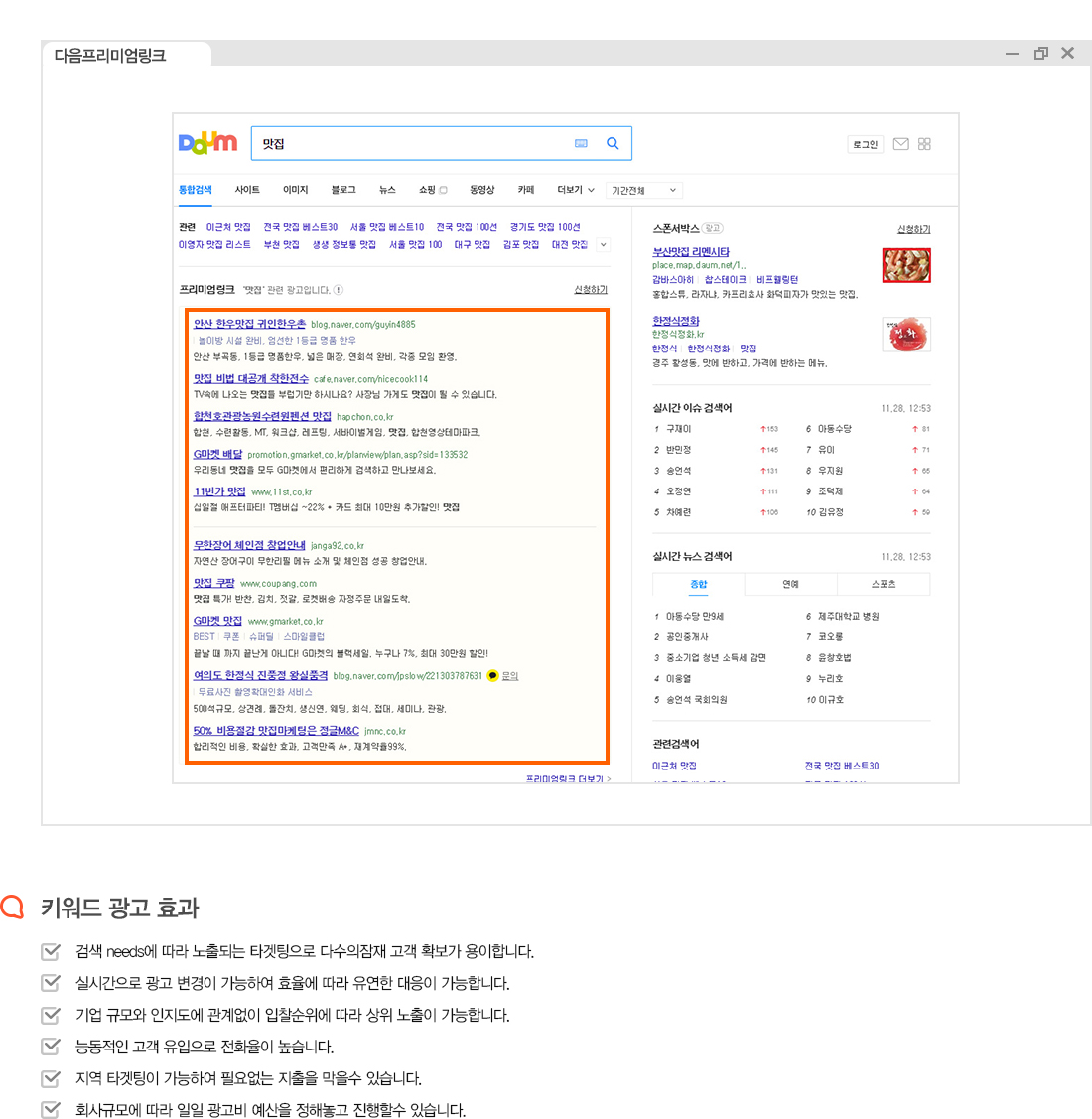Click related keyword 부천 맛집
Image resolution: width=1092 pixels, height=1119 pixels.
click(x=281, y=245)
